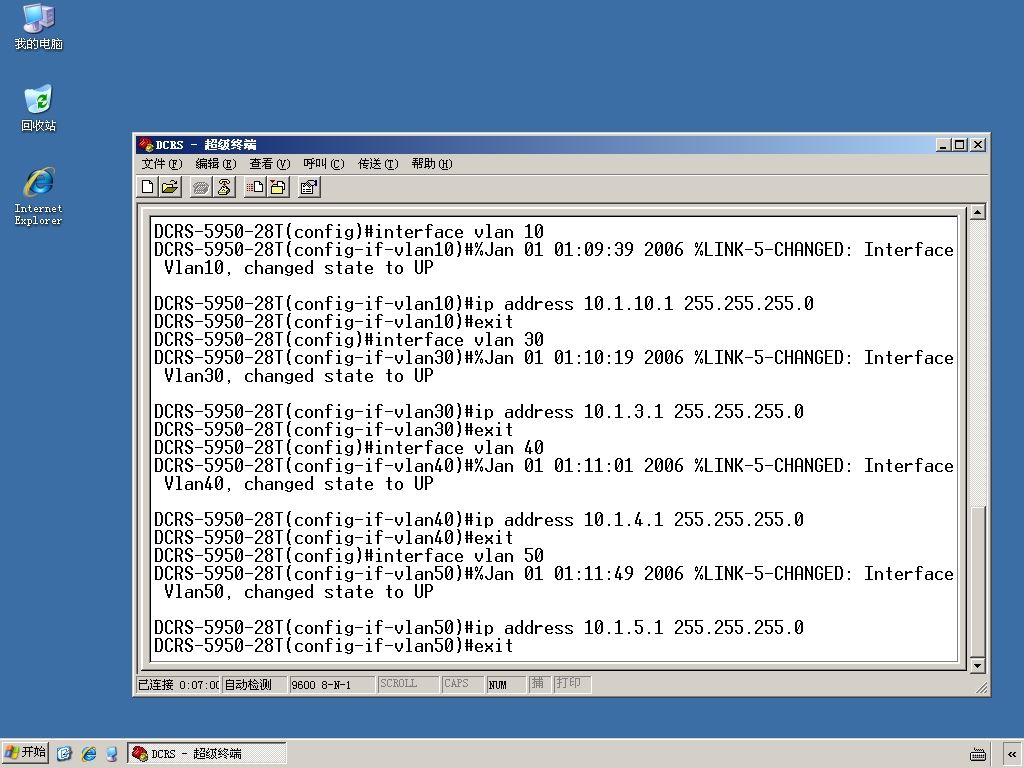Screen dimensions: 1024x768
Task: Click the 开始 Start button
Action: pos(25,753)
